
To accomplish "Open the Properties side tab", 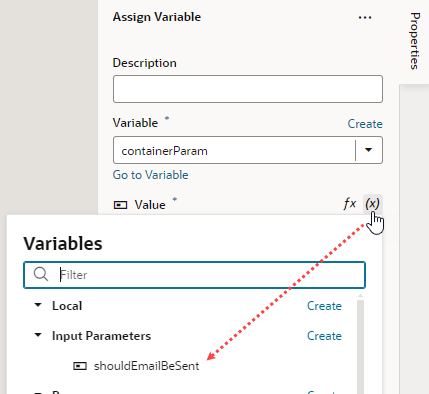I will 414,41.
